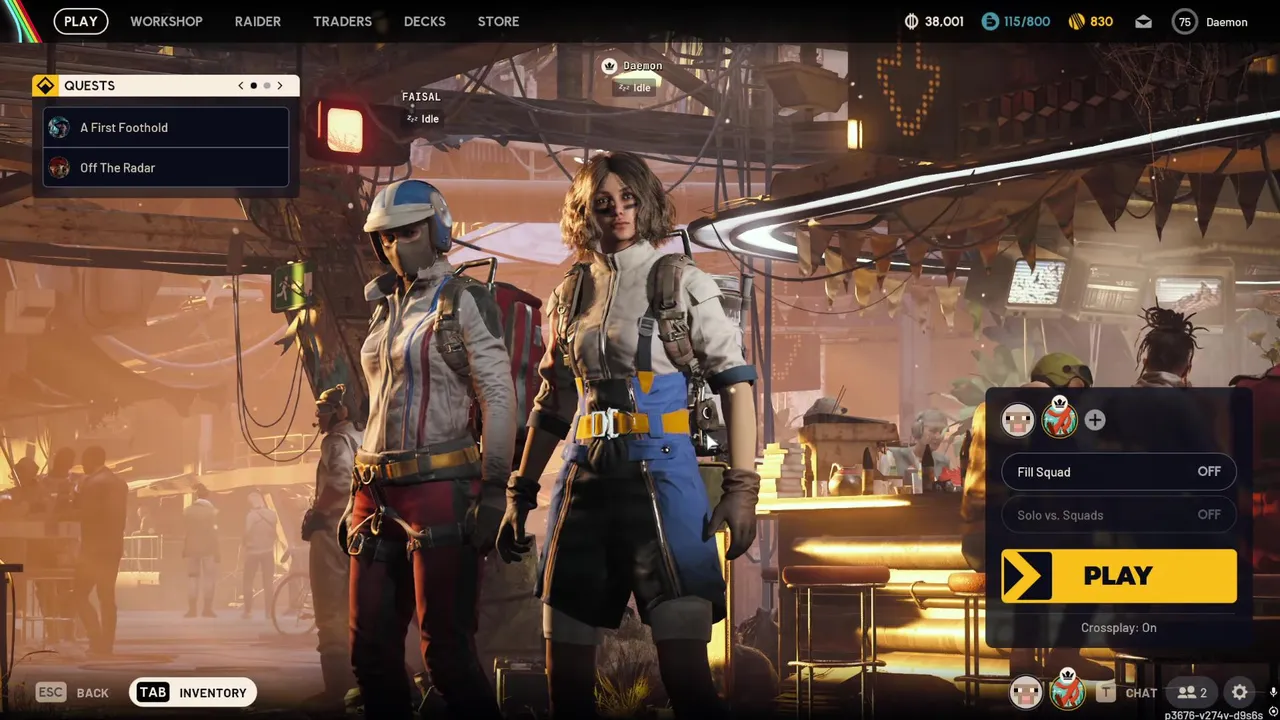This screenshot has height=720, width=1280.
Task: Select the first quests page dot
Action: tap(253, 86)
